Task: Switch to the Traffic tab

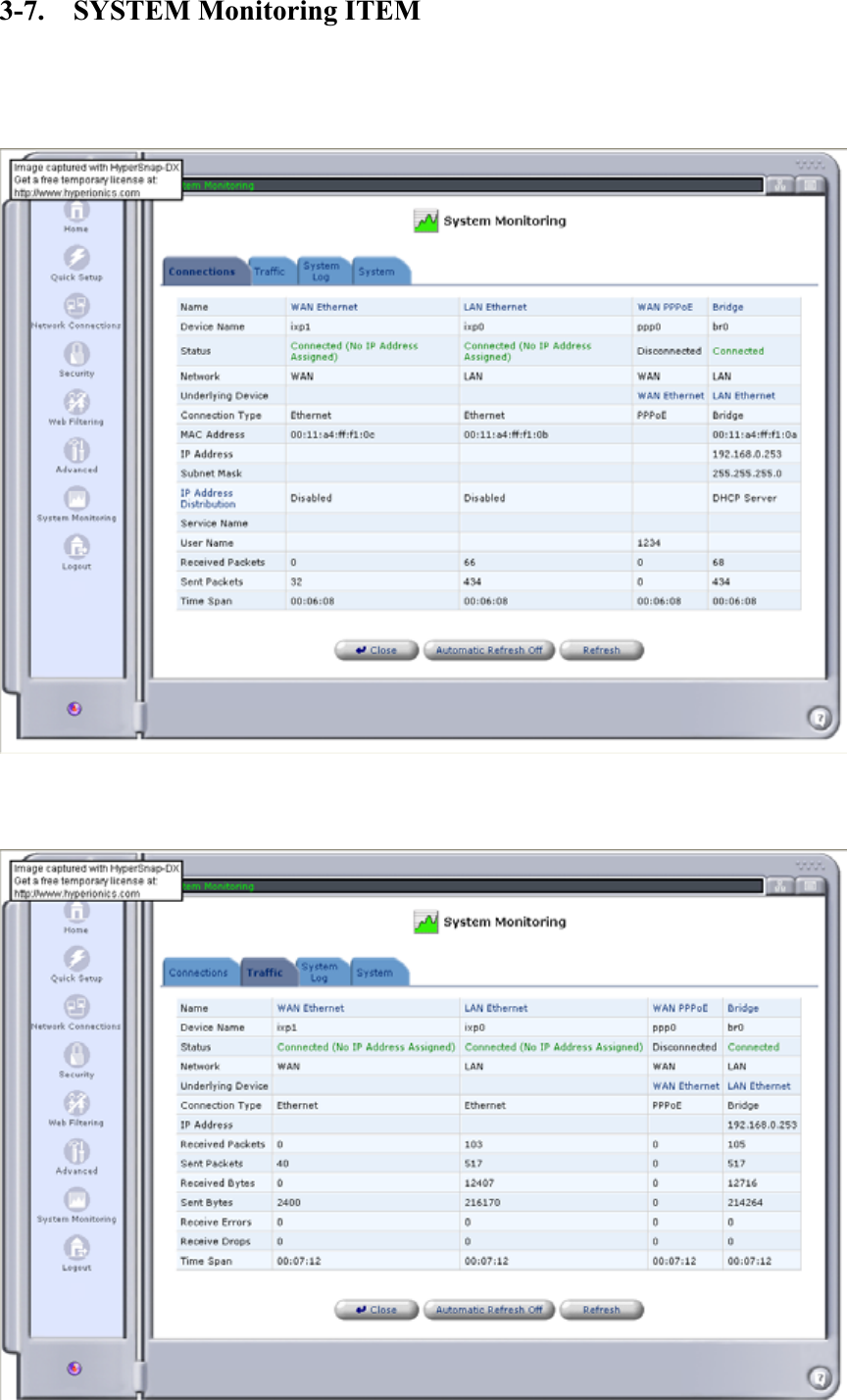Action: (270, 272)
